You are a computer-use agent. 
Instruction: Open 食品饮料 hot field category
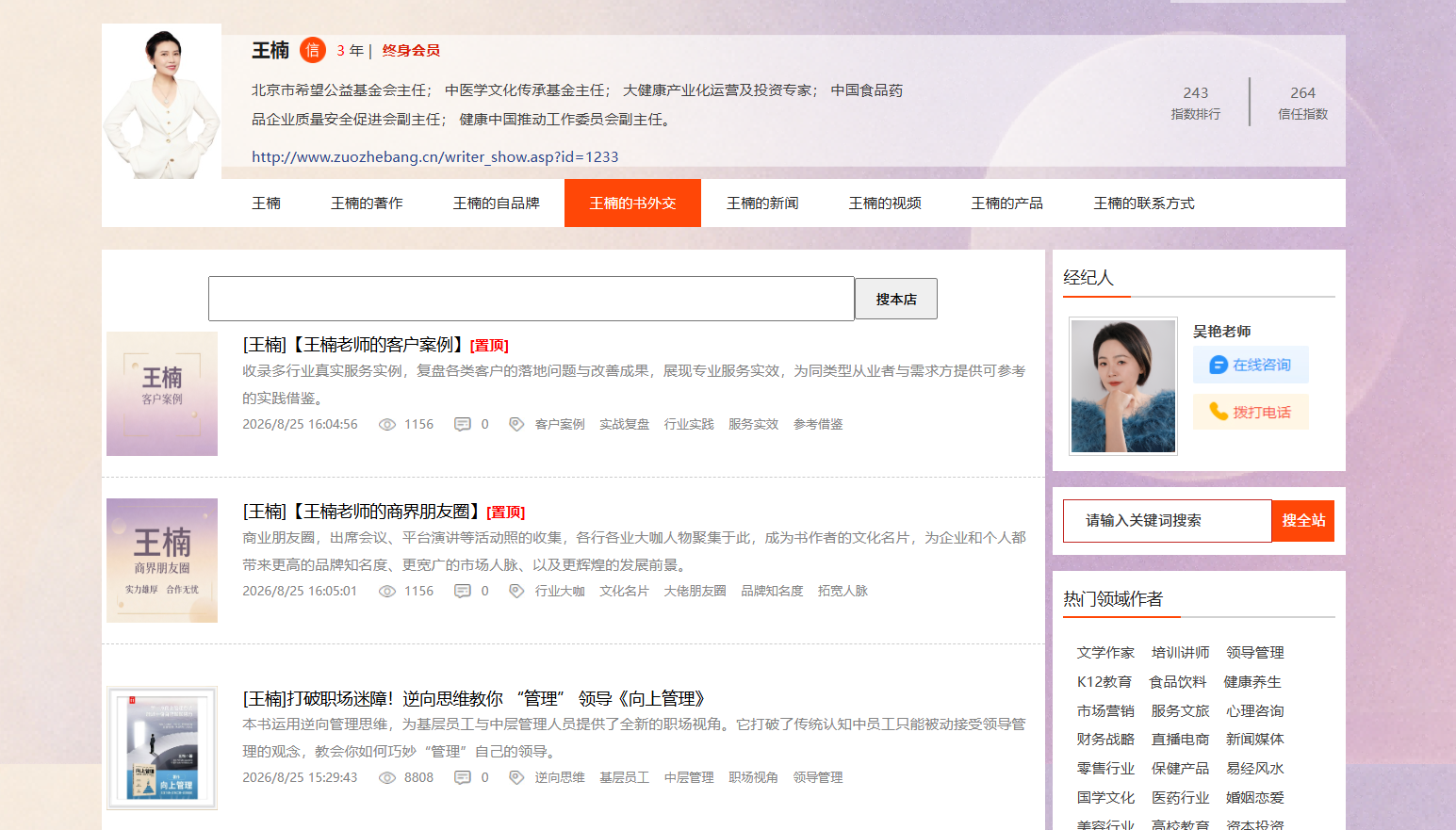pos(1178,682)
